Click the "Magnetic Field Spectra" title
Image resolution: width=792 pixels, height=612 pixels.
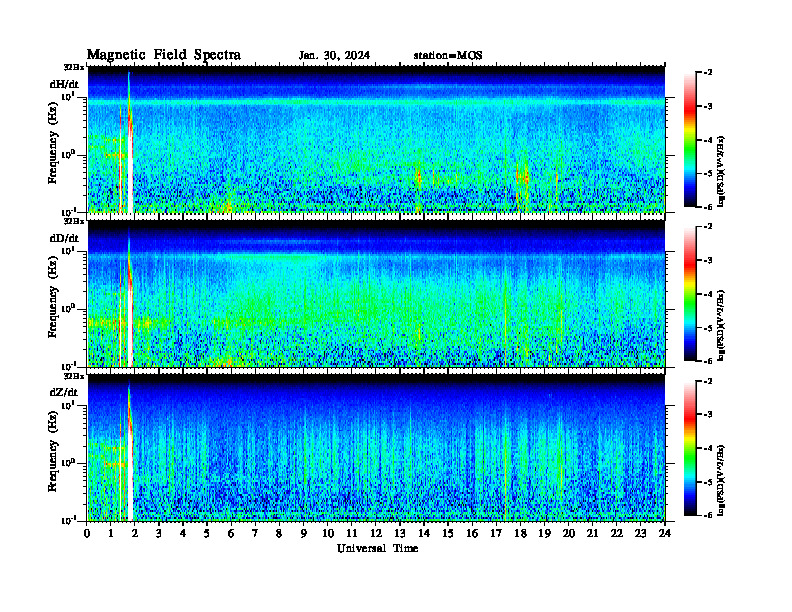tap(164, 55)
